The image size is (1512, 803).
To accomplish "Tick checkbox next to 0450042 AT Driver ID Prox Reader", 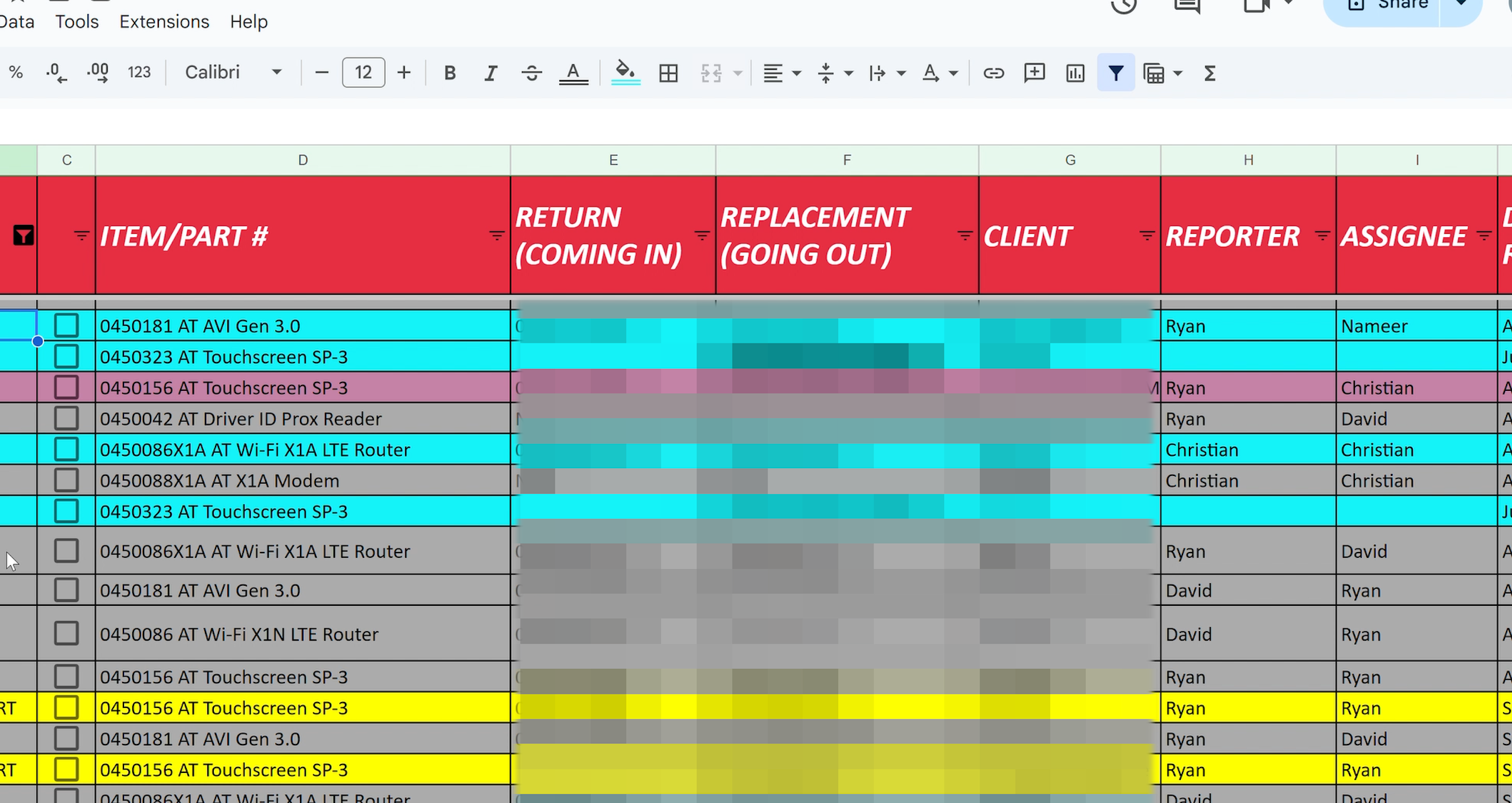I will [66, 418].
